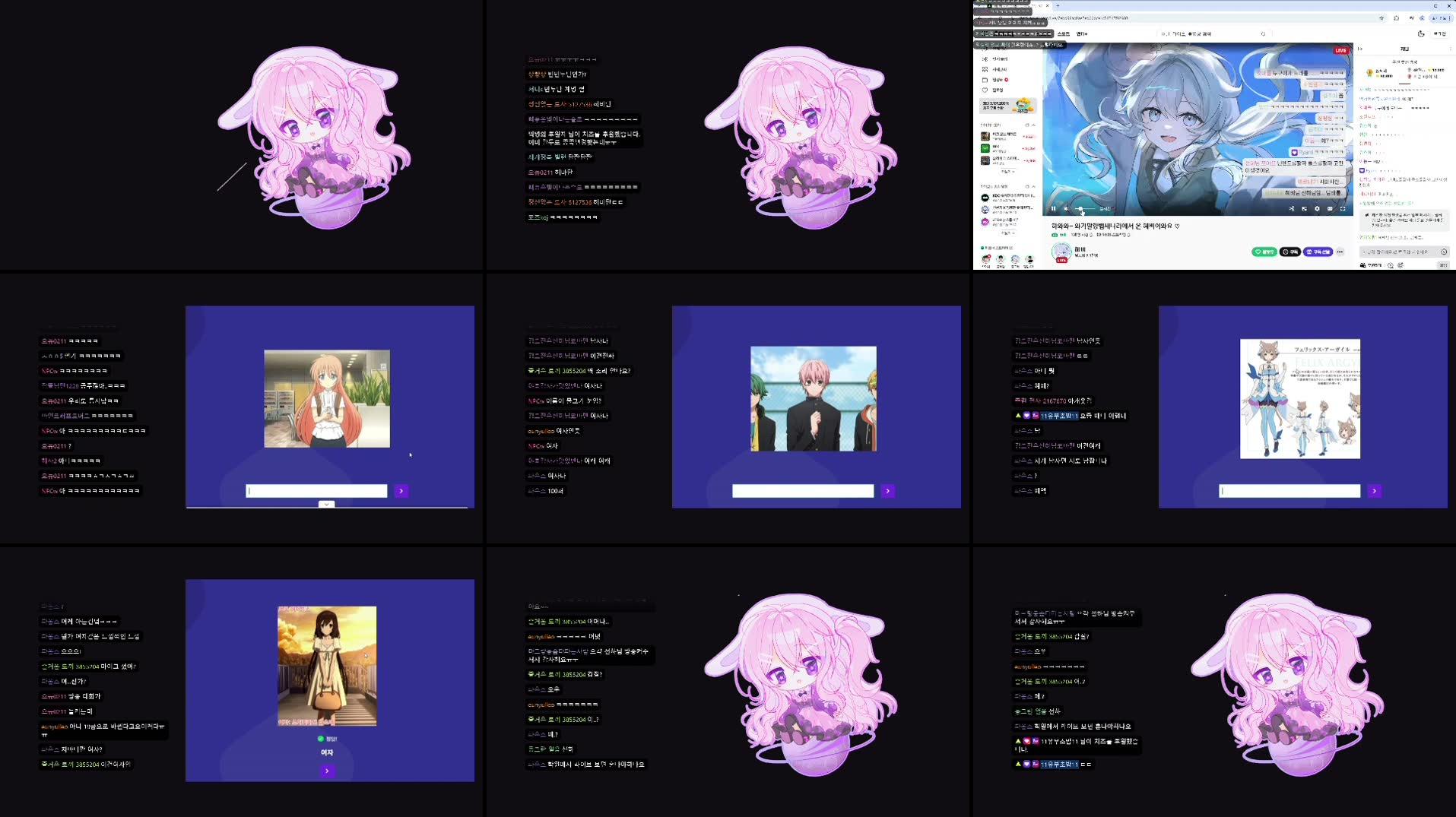Click the chat send button

click(1442, 265)
